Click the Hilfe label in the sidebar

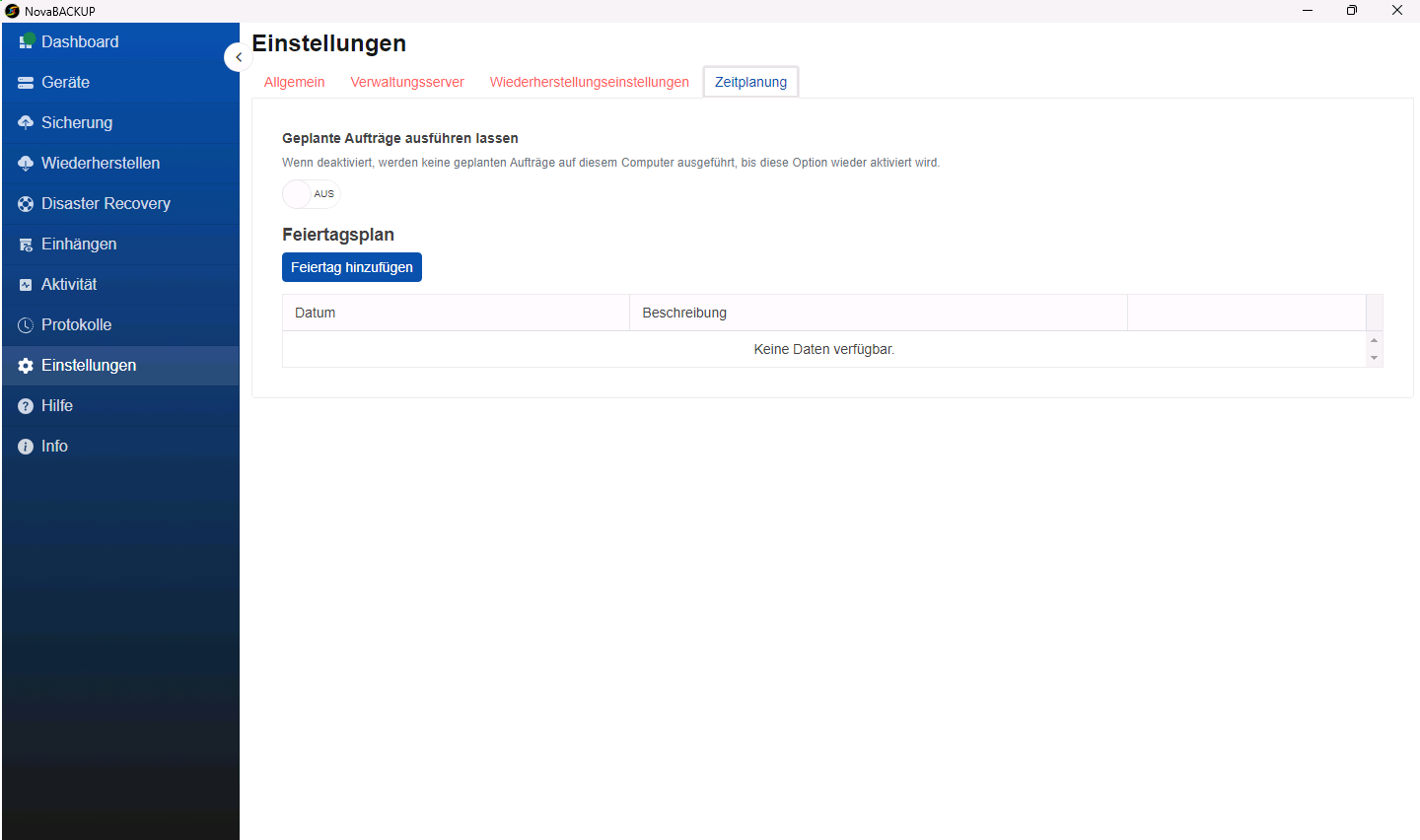tap(57, 405)
